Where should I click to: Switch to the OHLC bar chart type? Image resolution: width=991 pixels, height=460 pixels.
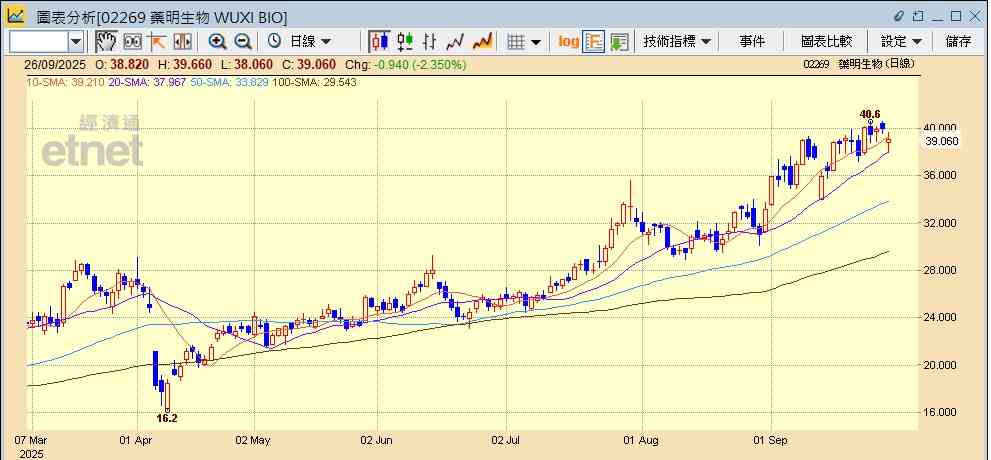430,42
